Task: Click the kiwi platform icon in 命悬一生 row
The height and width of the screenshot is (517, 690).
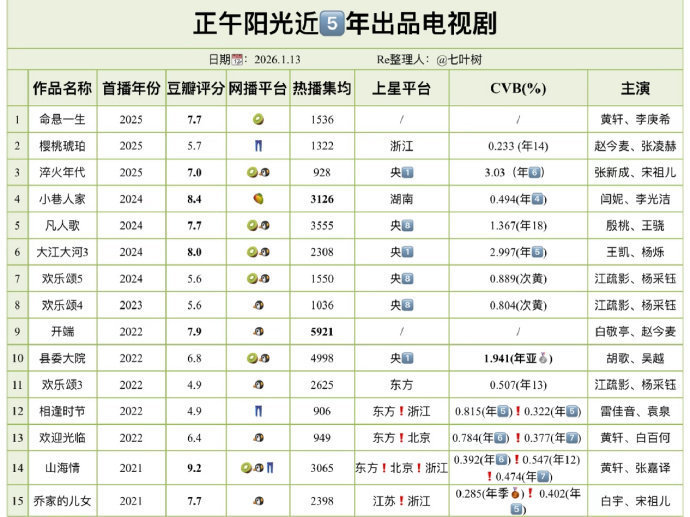Action: coord(258,119)
